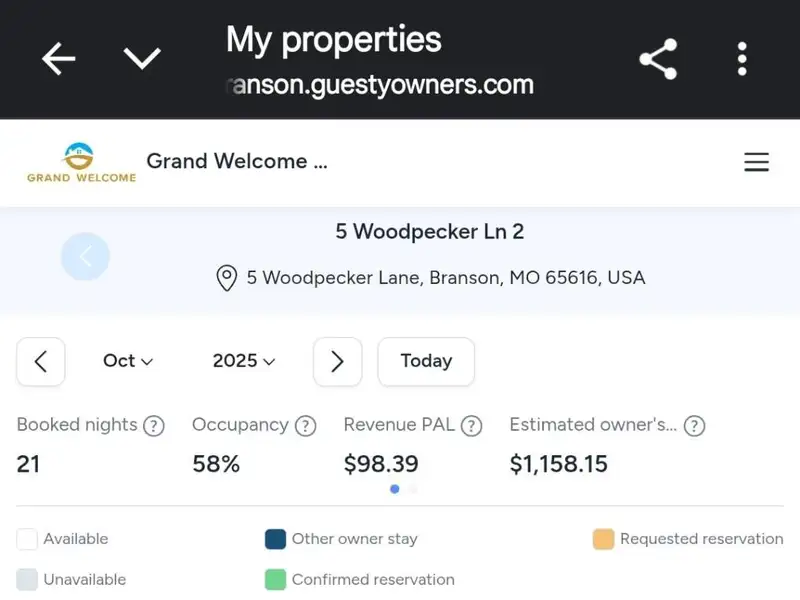Show the Occupancy help info

pyautogui.click(x=306, y=426)
